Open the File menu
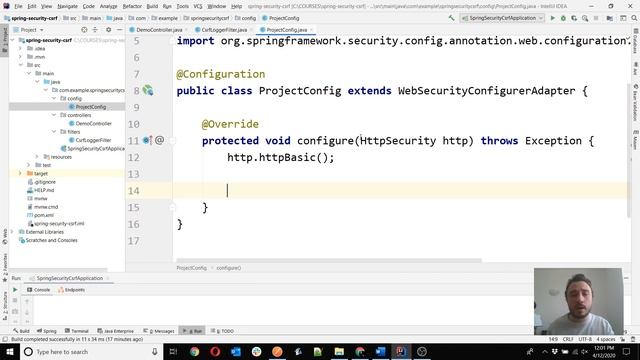 (18, 7)
